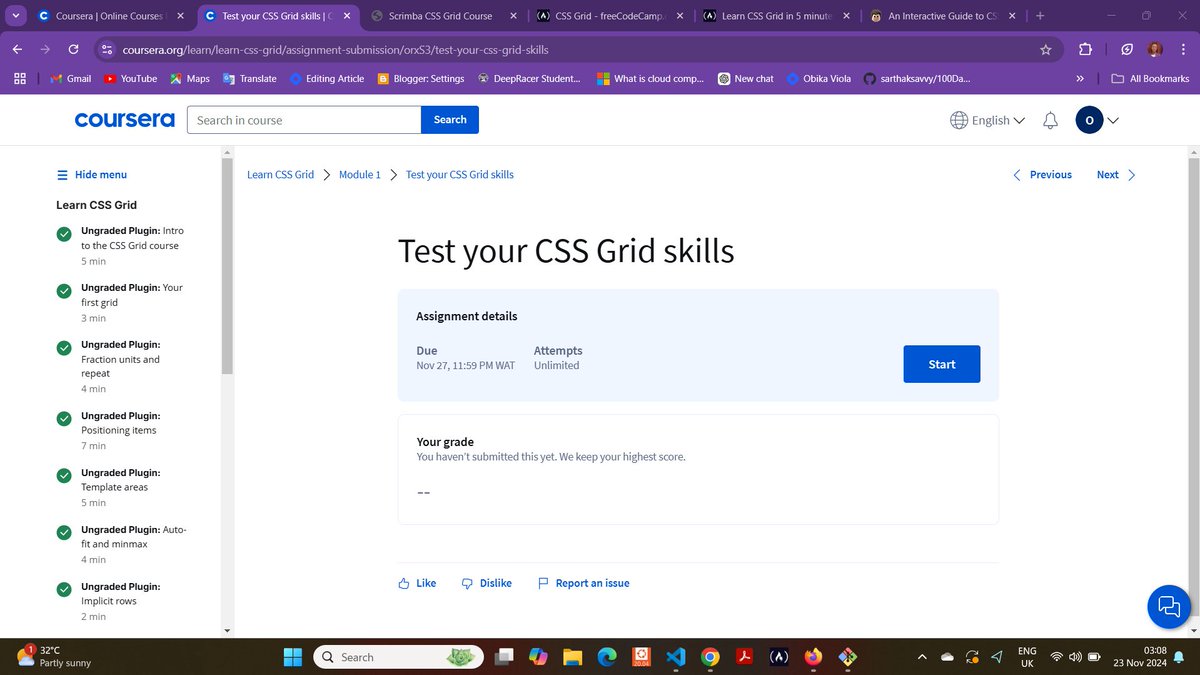
Task: Open Firefox from the taskbar
Action: tap(812, 657)
